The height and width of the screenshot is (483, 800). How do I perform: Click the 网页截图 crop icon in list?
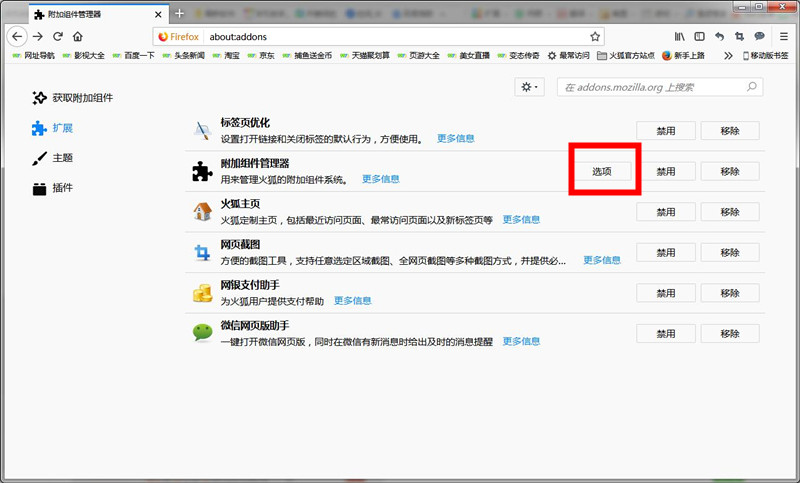[203, 252]
